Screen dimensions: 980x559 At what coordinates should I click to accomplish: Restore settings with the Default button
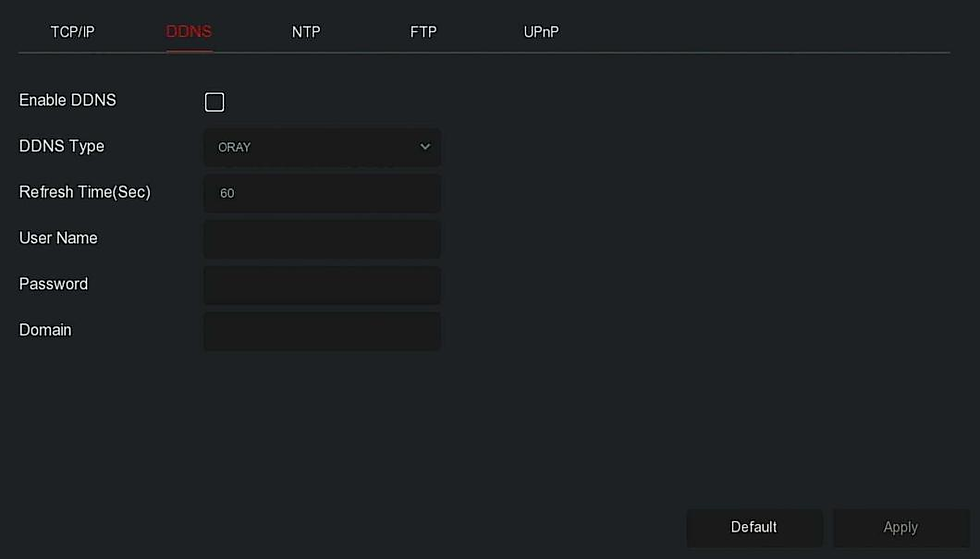[x=754, y=527]
